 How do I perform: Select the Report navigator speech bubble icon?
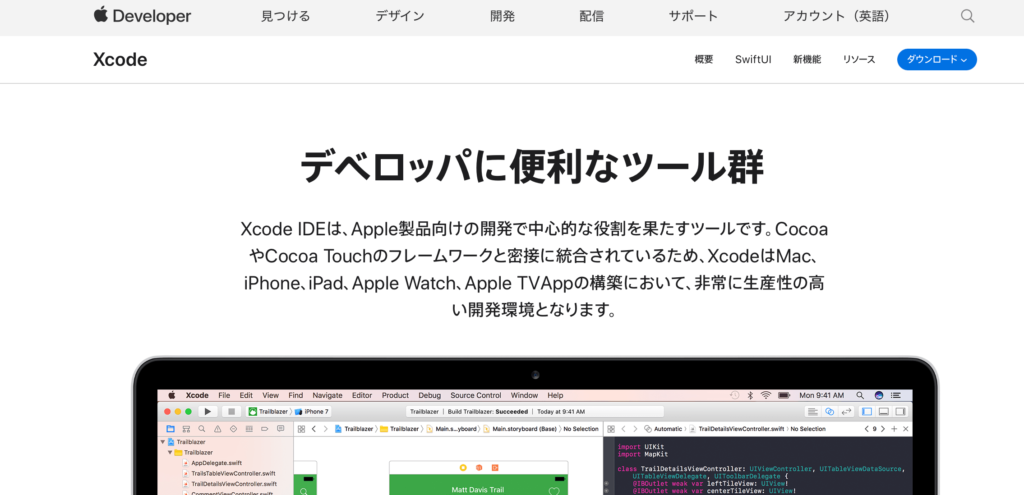coord(281,429)
